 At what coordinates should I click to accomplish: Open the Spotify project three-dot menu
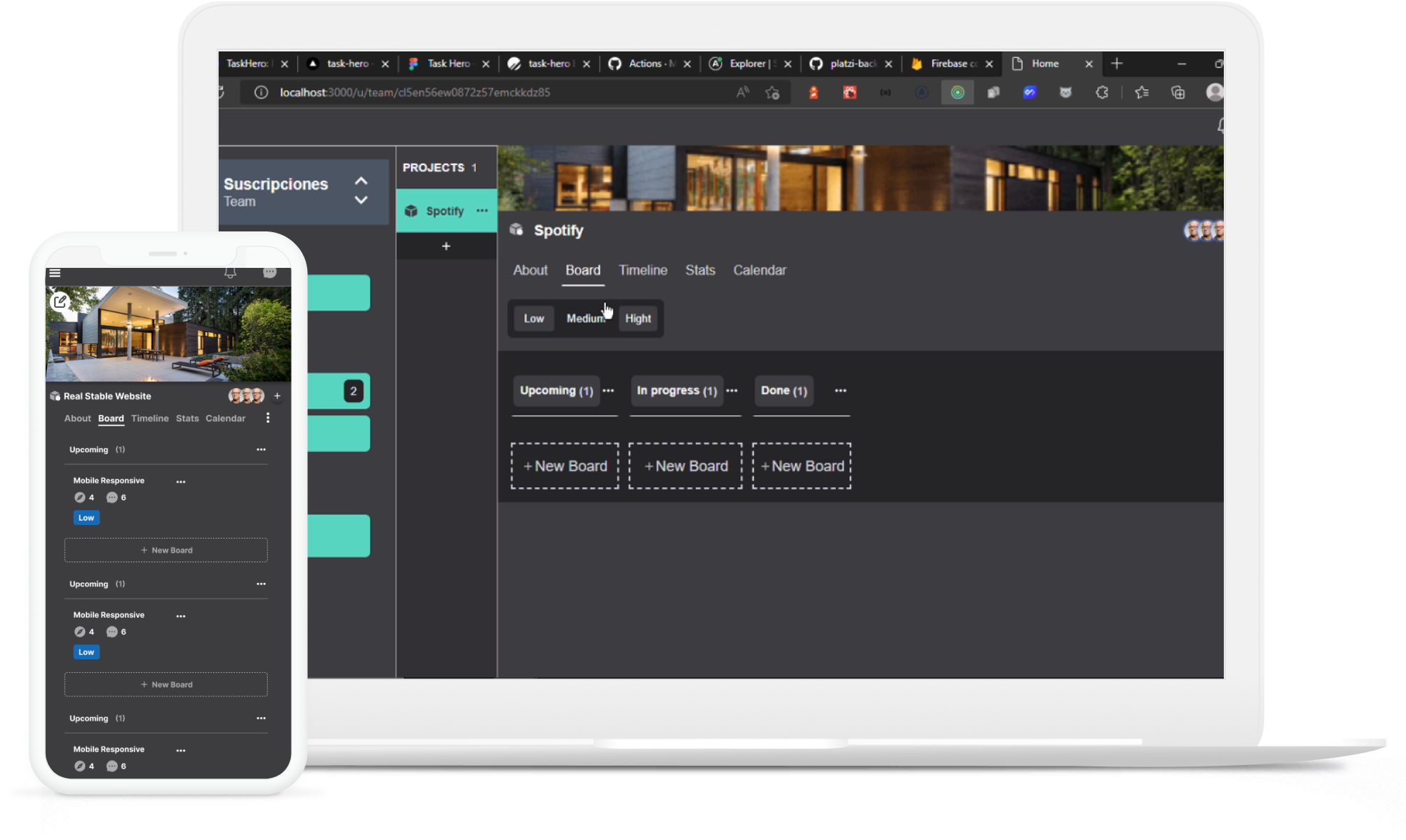click(x=482, y=211)
